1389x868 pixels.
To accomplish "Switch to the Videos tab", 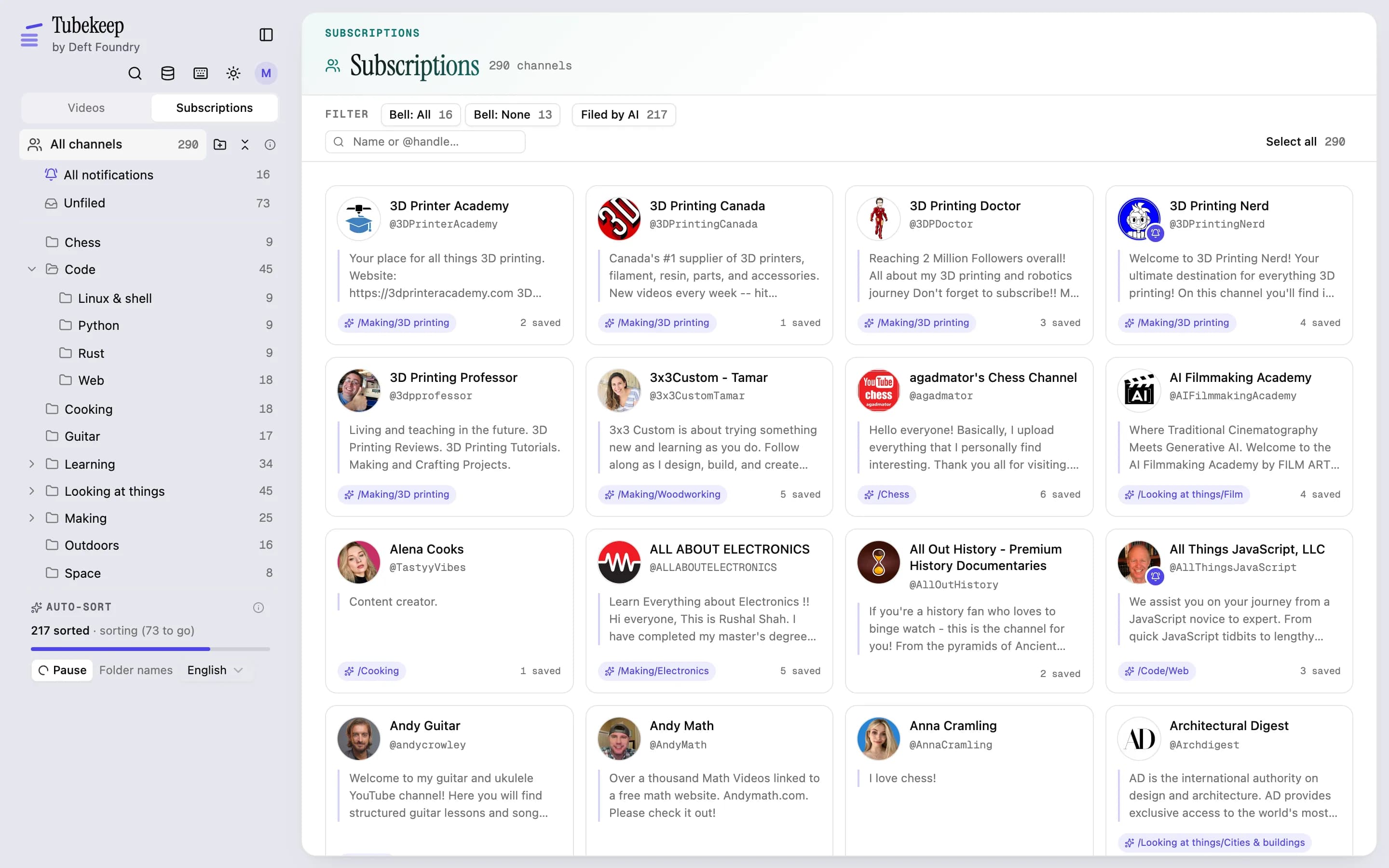I will tap(86, 108).
